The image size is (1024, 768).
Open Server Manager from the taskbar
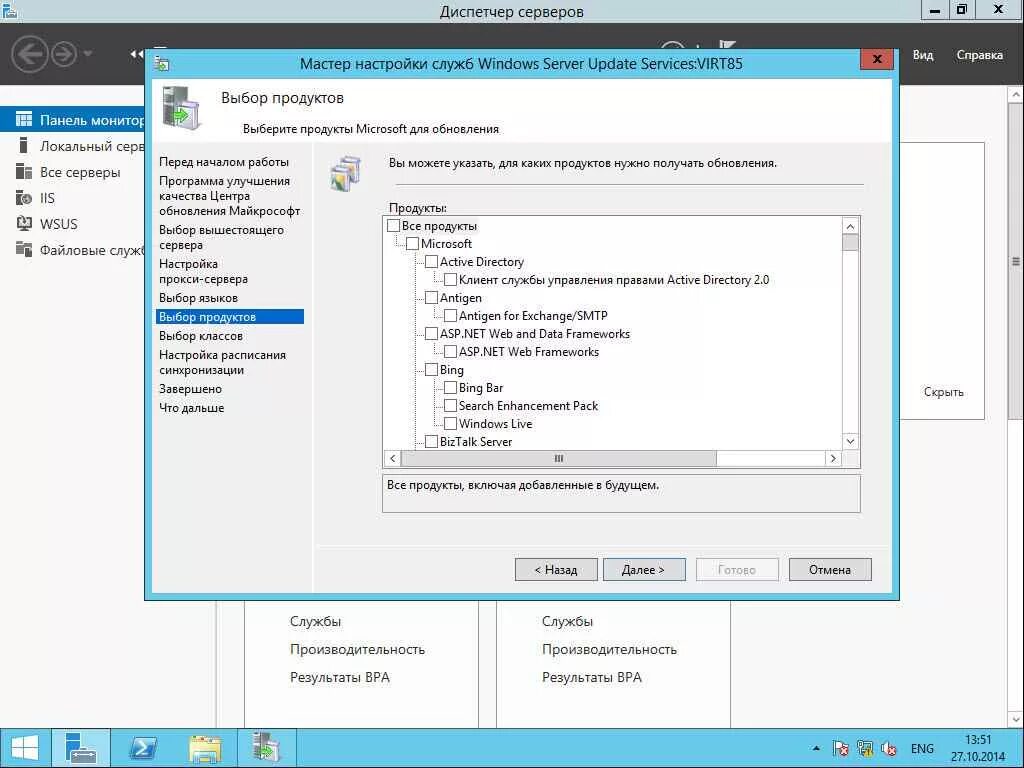[81, 748]
